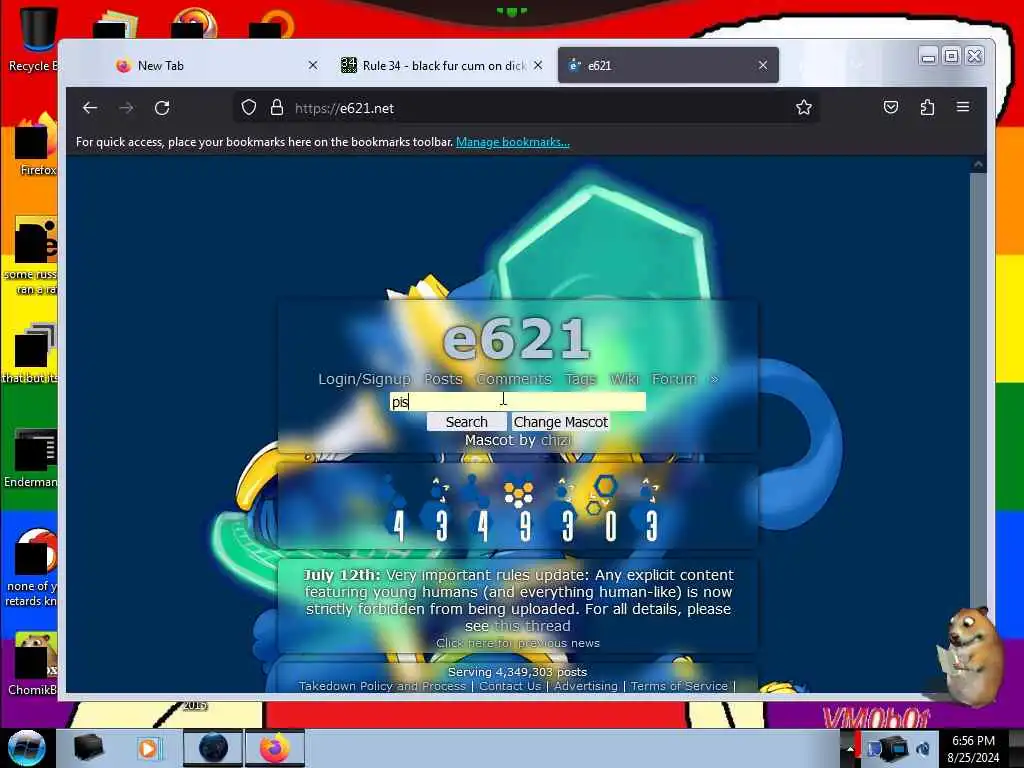Show hidden system tray icons
Viewport: 1024px width, 768px height.
[849, 749]
